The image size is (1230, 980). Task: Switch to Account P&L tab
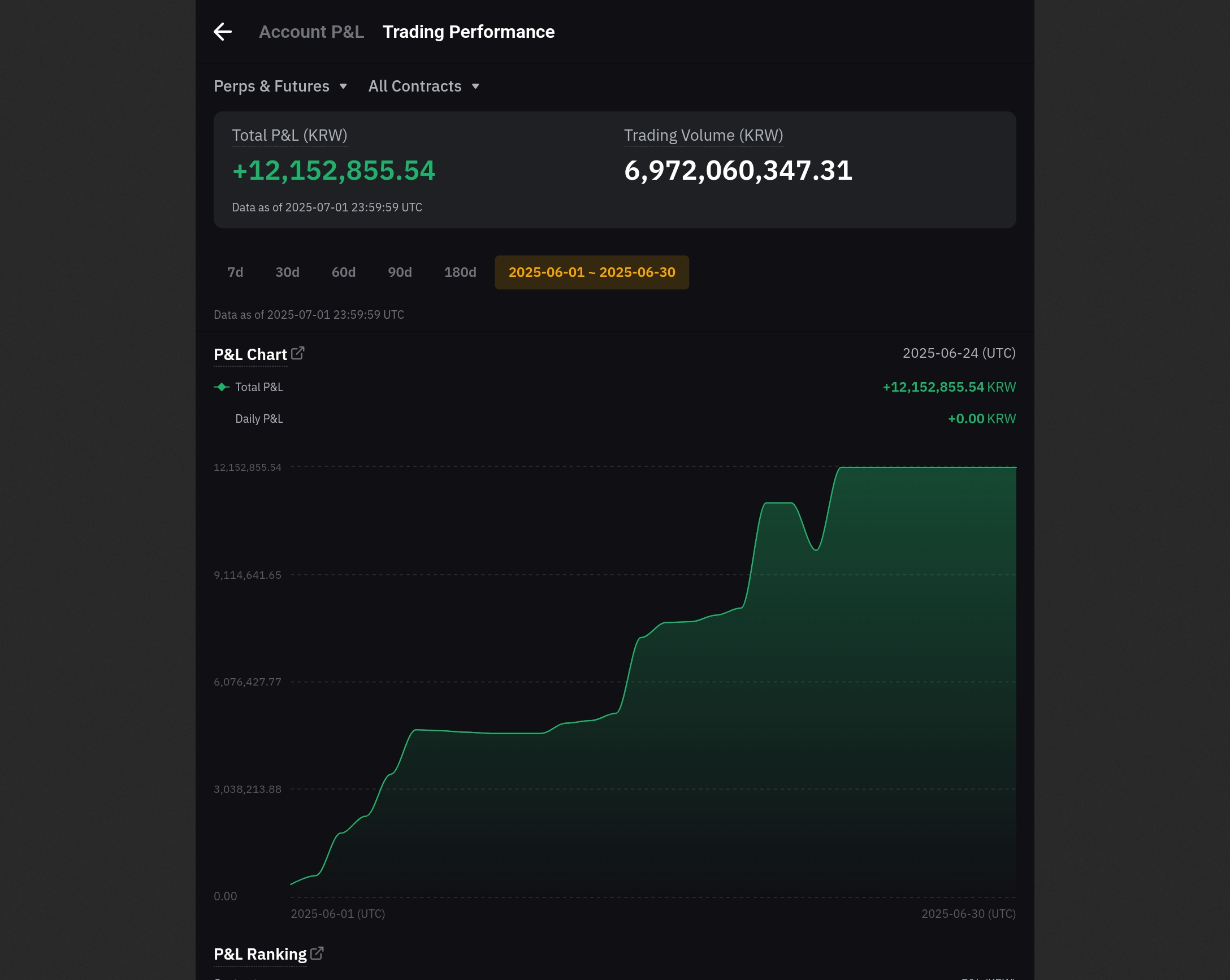click(x=311, y=32)
